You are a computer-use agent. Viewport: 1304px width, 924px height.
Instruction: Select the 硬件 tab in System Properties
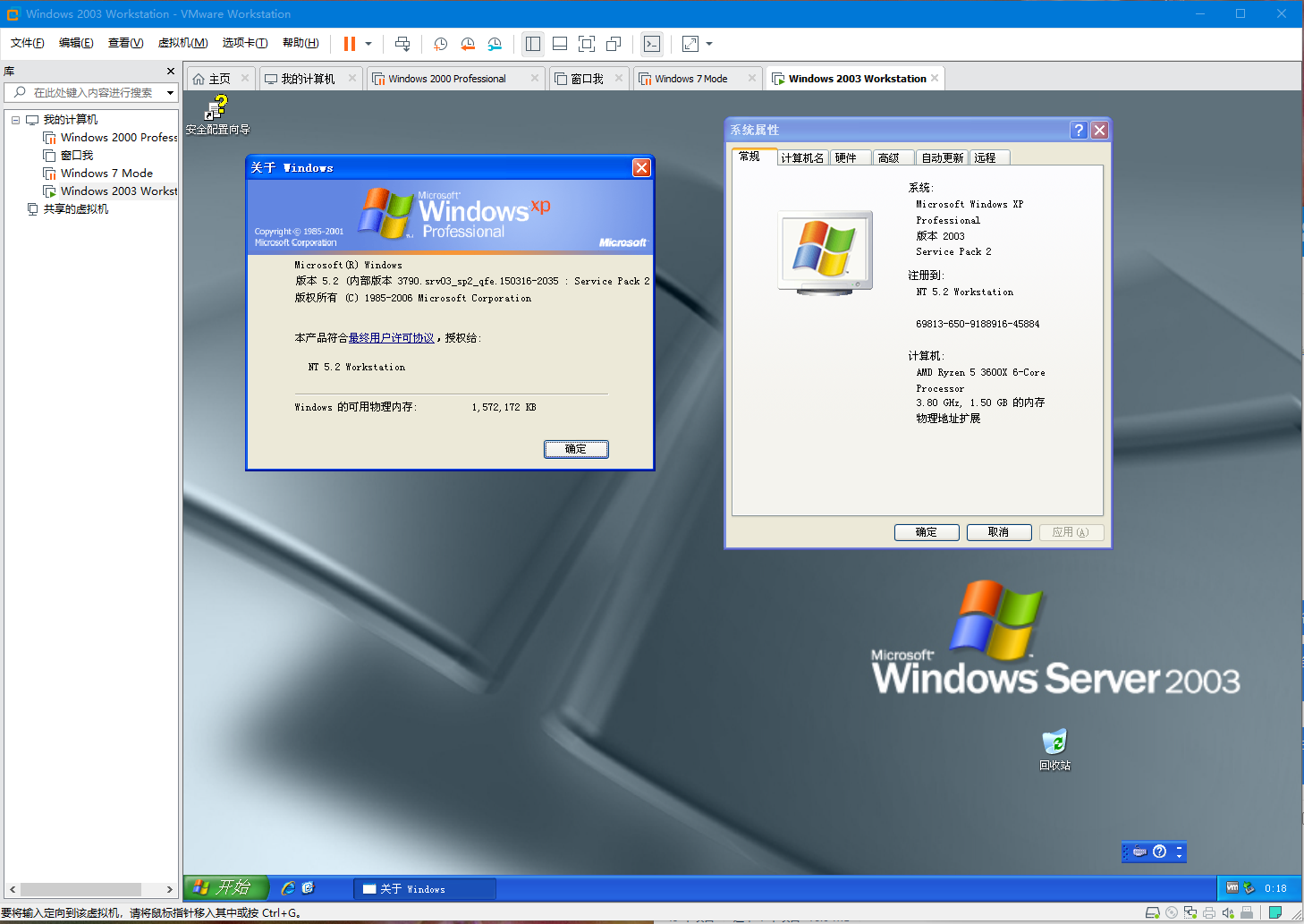(x=849, y=157)
